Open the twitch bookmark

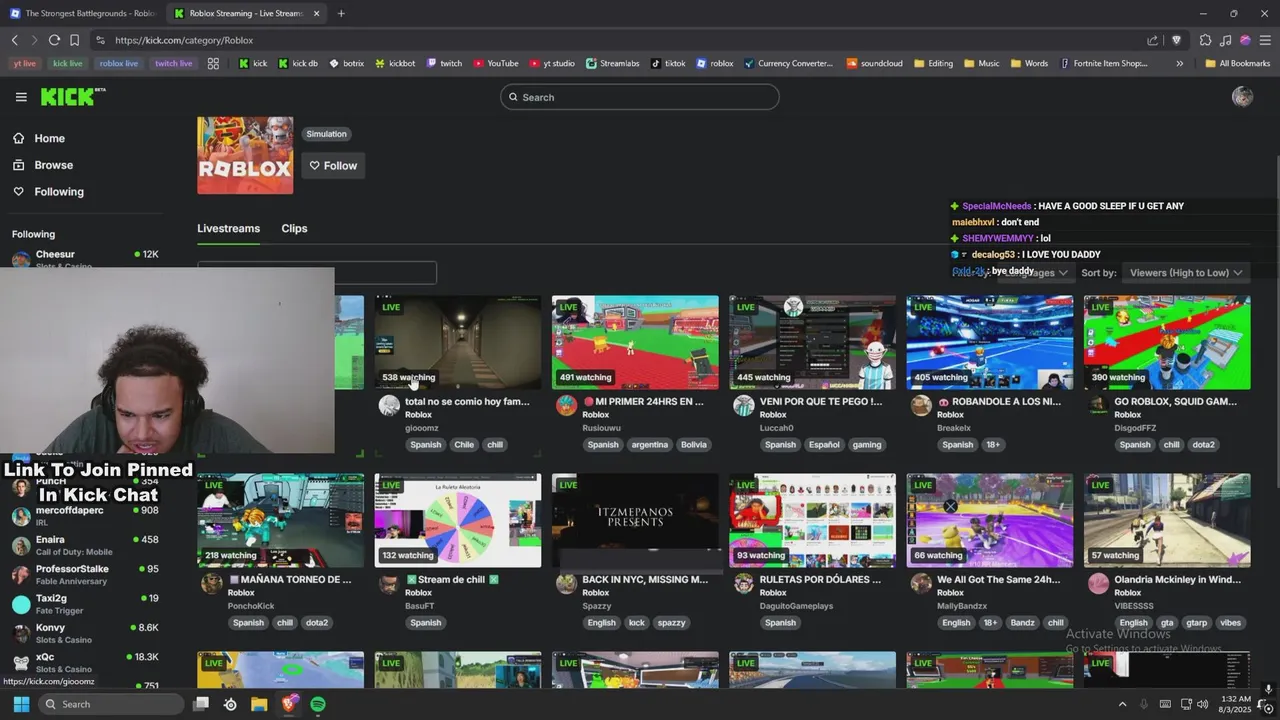tap(444, 63)
